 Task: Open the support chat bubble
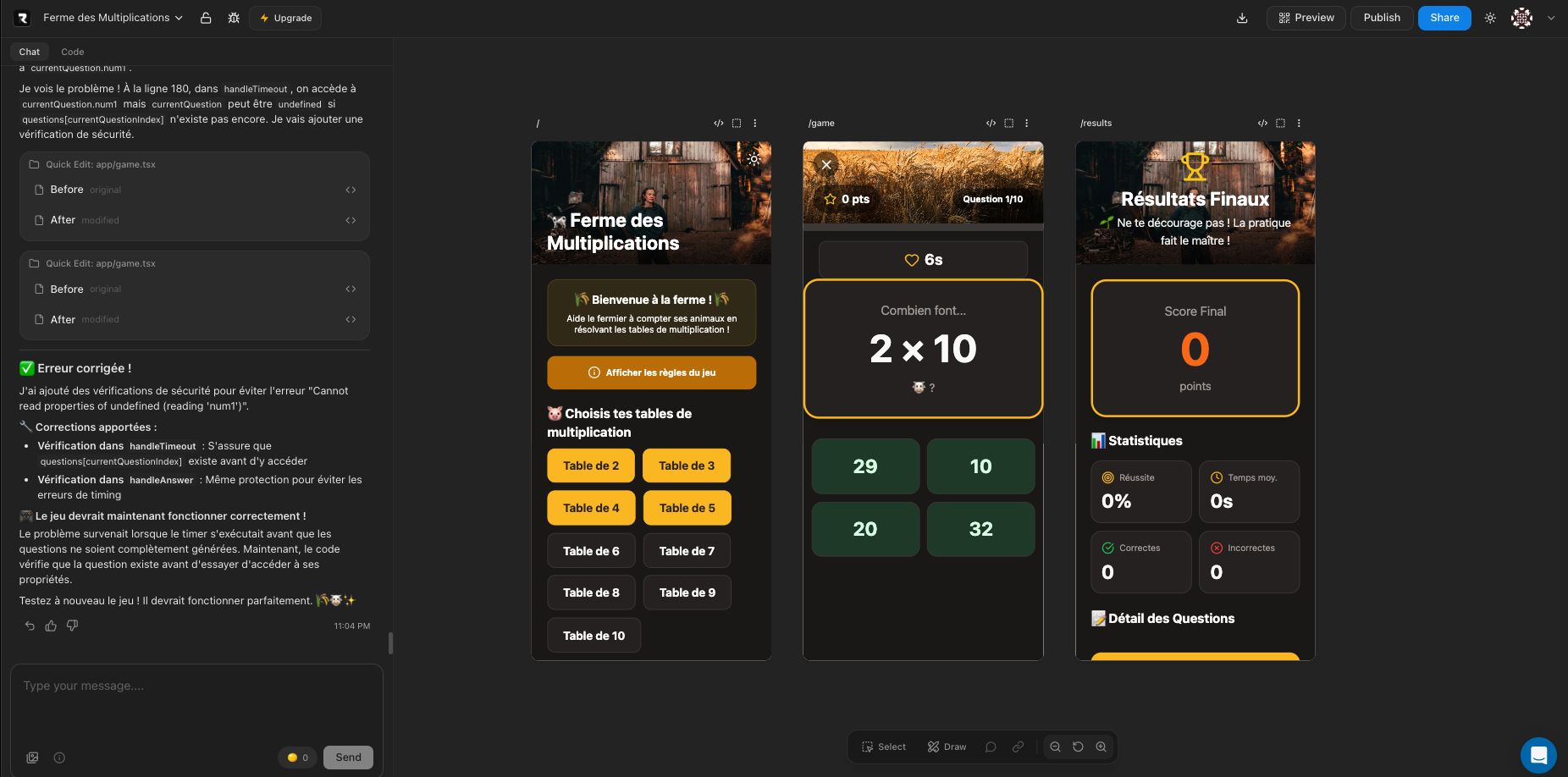[x=1538, y=755]
